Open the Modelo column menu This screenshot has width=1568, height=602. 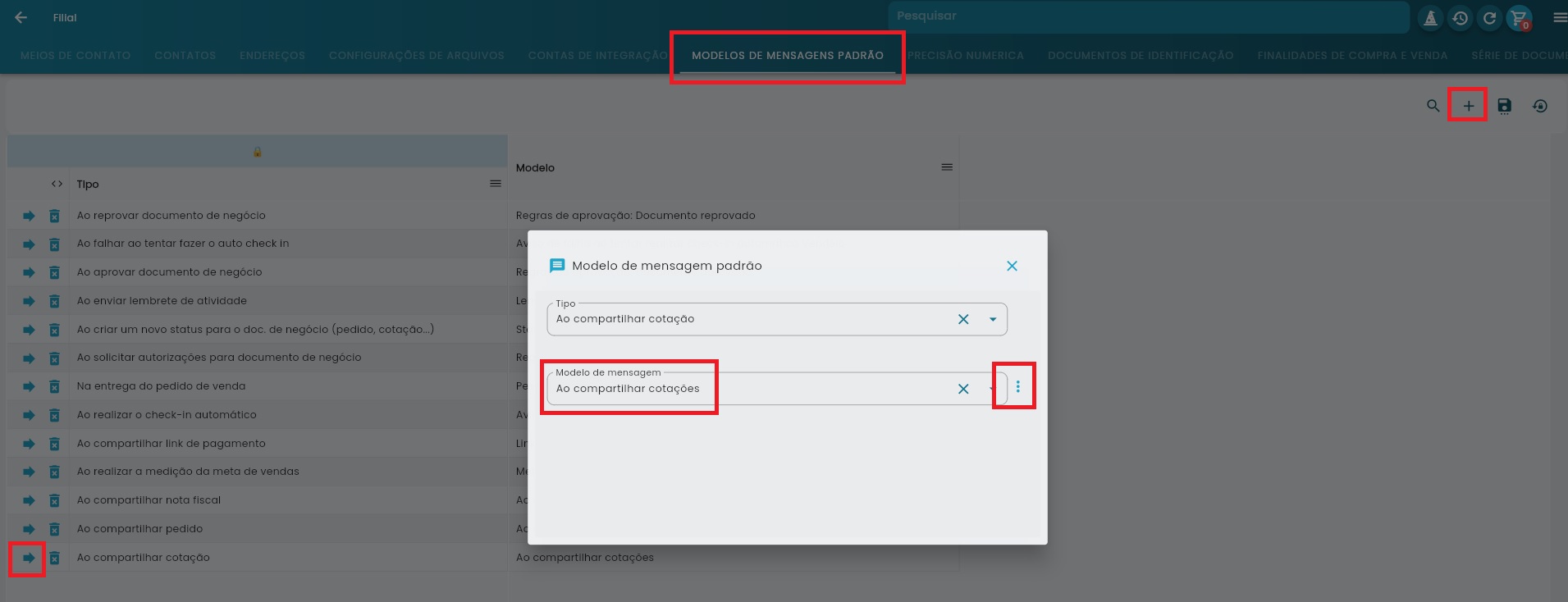pyautogui.click(x=947, y=167)
